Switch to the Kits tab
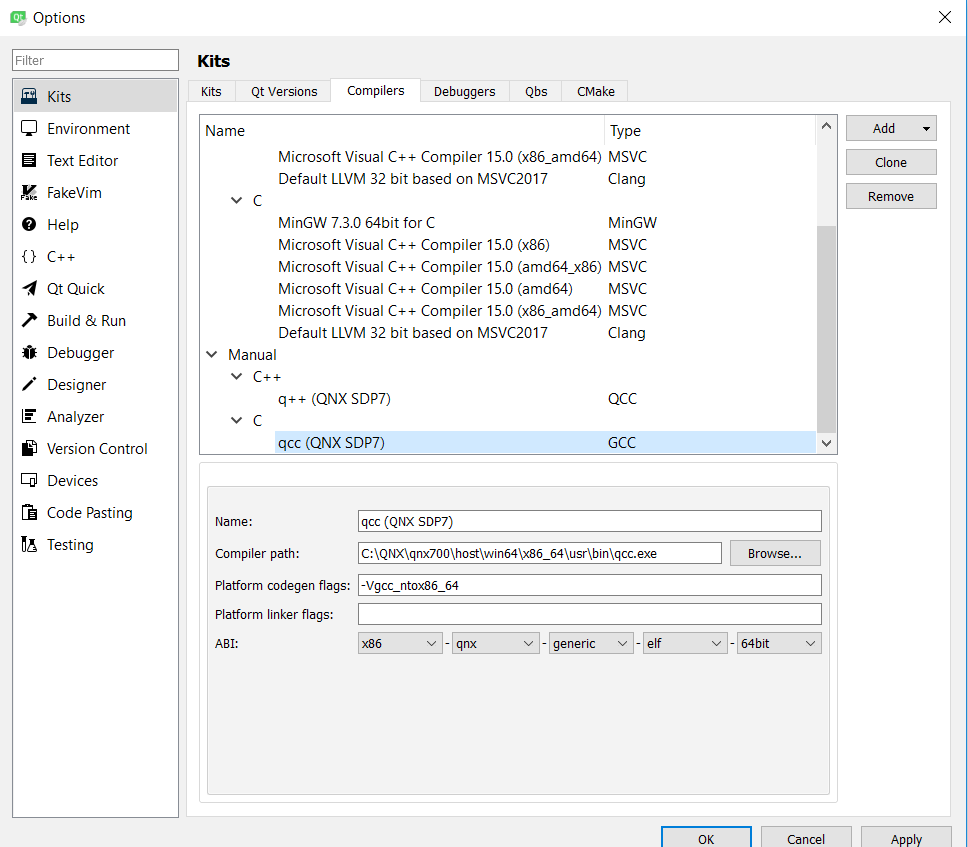Viewport: 968px width, 847px height. point(211,91)
